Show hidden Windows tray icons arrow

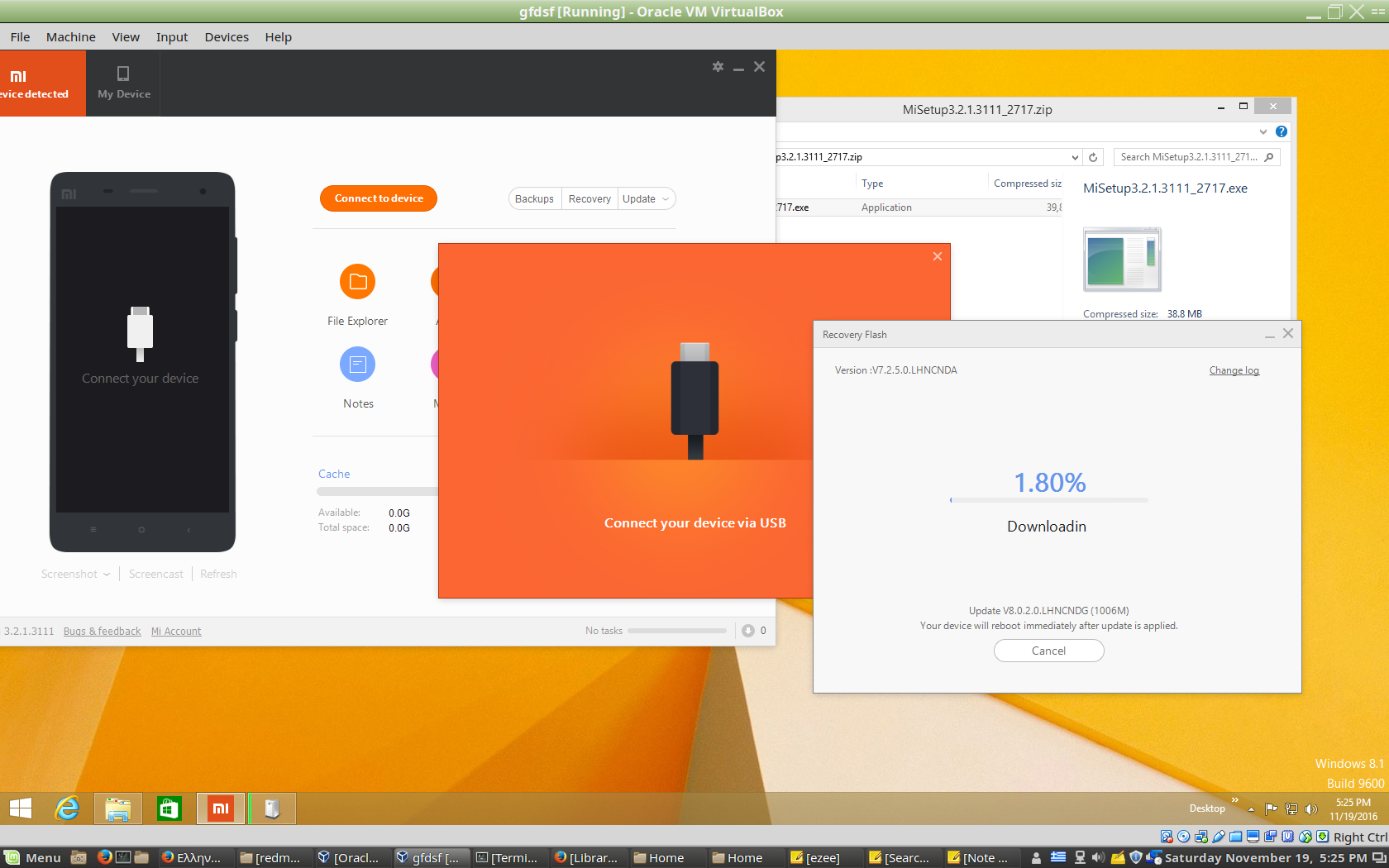(x=1252, y=809)
